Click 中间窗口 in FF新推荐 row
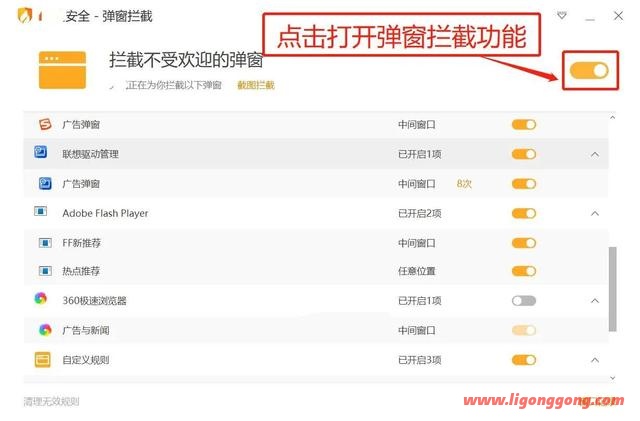The image size is (640, 421). 417,243
